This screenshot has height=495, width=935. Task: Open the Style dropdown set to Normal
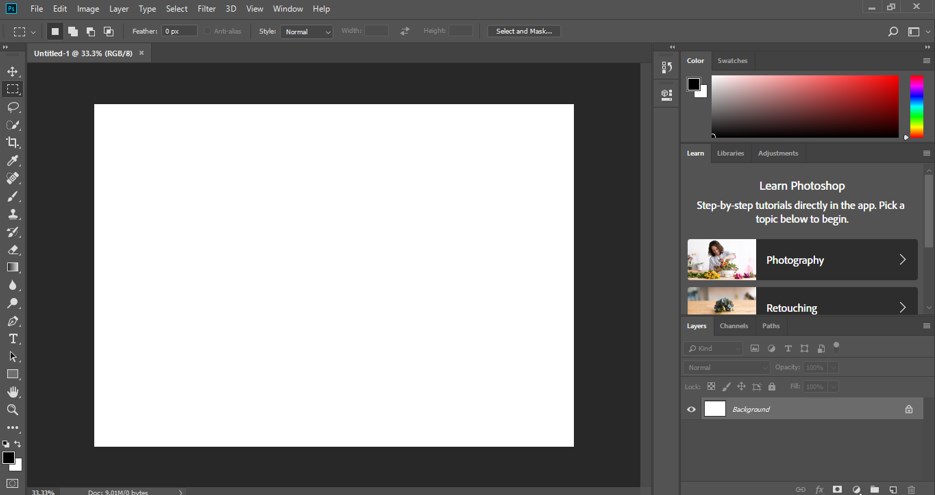click(x=306, y=32)
